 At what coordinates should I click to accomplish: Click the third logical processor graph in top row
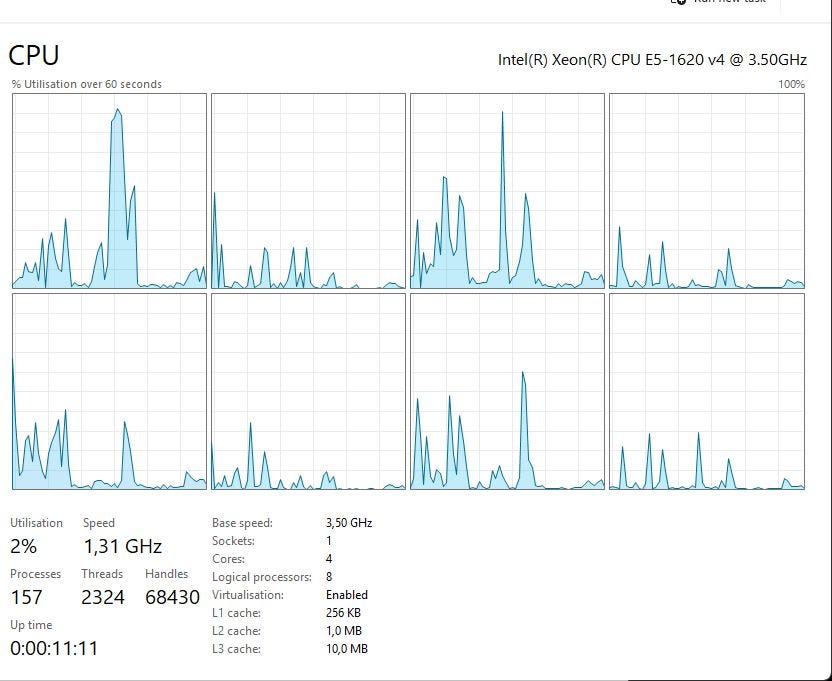[x=507, y=191]
